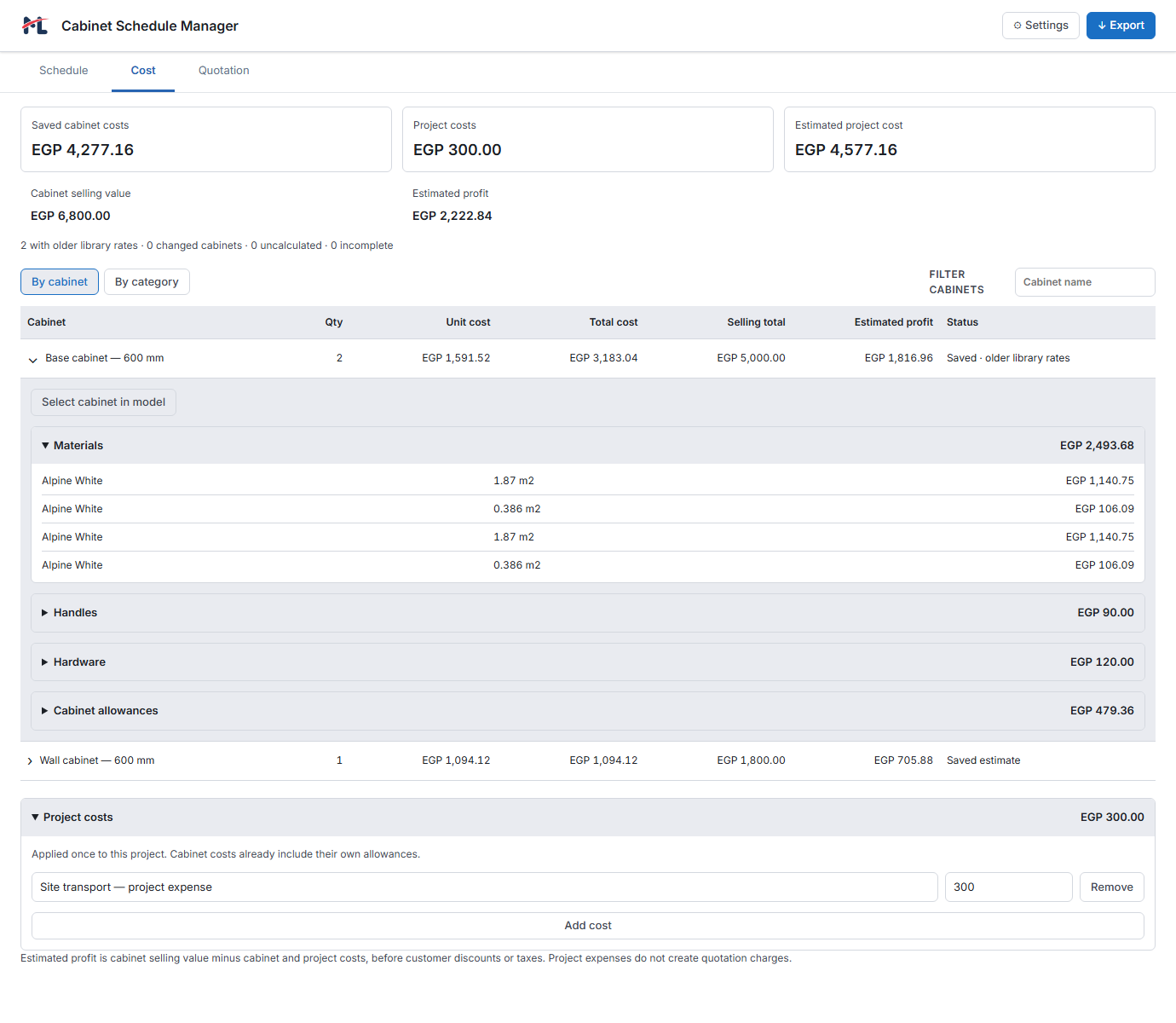This screenshot has height=1023, width=1176.
Task: Collapse the Base cabinet — 600 mm row
Action: 32,359
